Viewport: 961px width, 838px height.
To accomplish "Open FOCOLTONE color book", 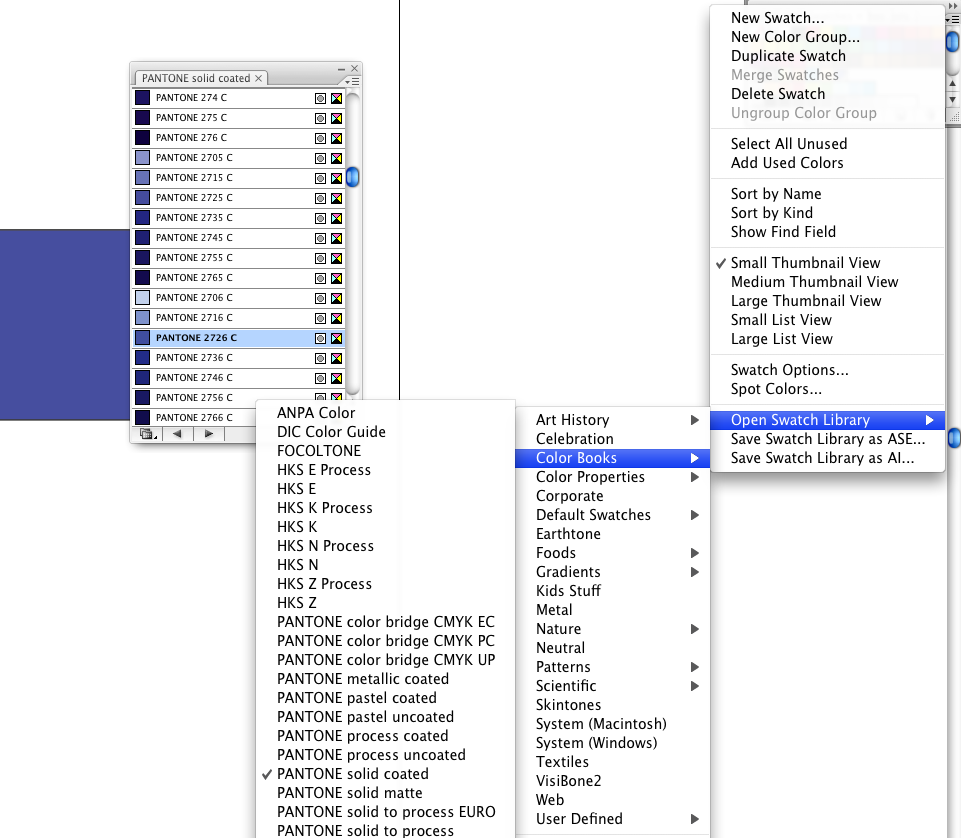I will pos(319,451).
